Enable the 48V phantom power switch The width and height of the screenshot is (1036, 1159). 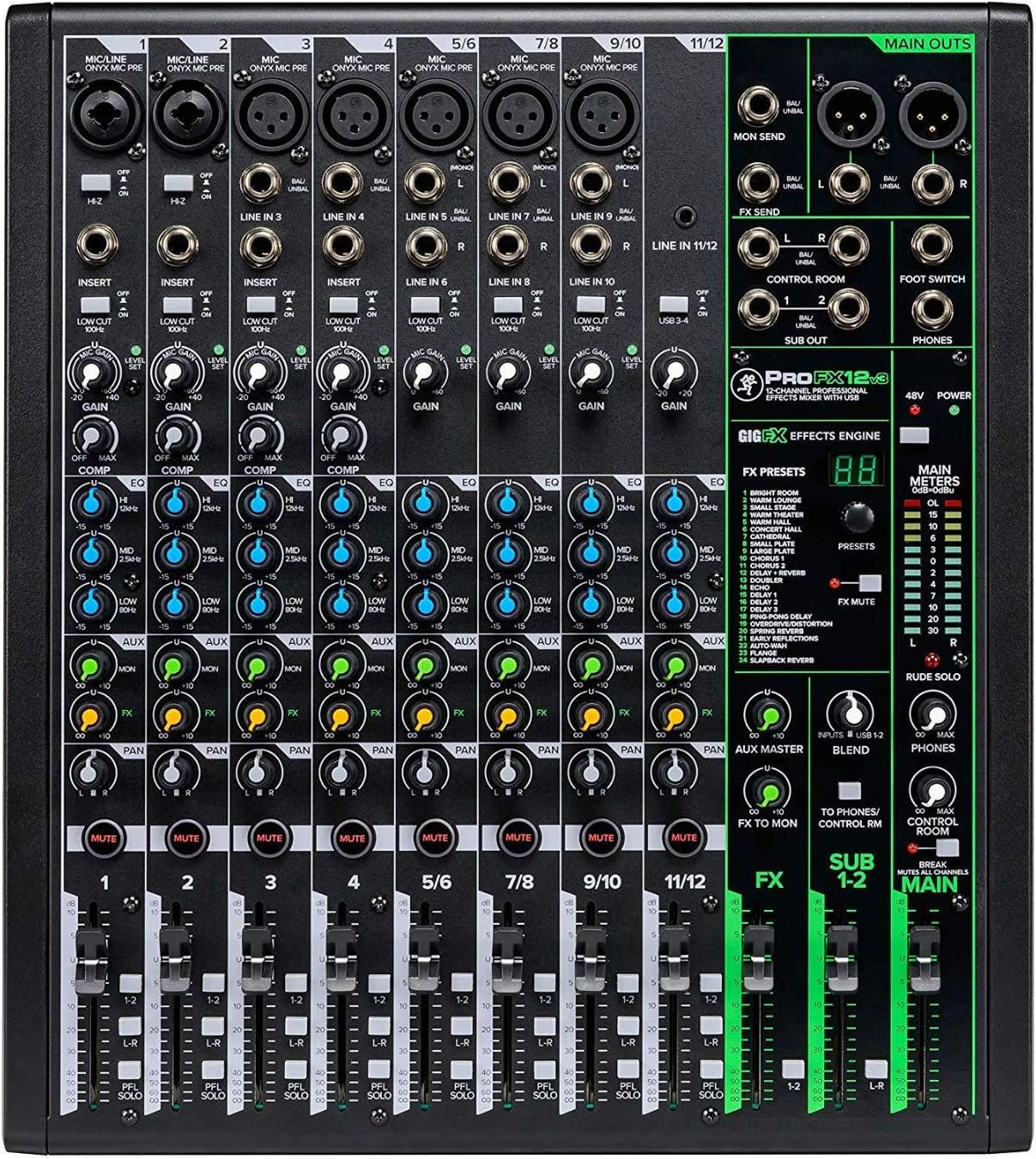[x=916, y=435]
